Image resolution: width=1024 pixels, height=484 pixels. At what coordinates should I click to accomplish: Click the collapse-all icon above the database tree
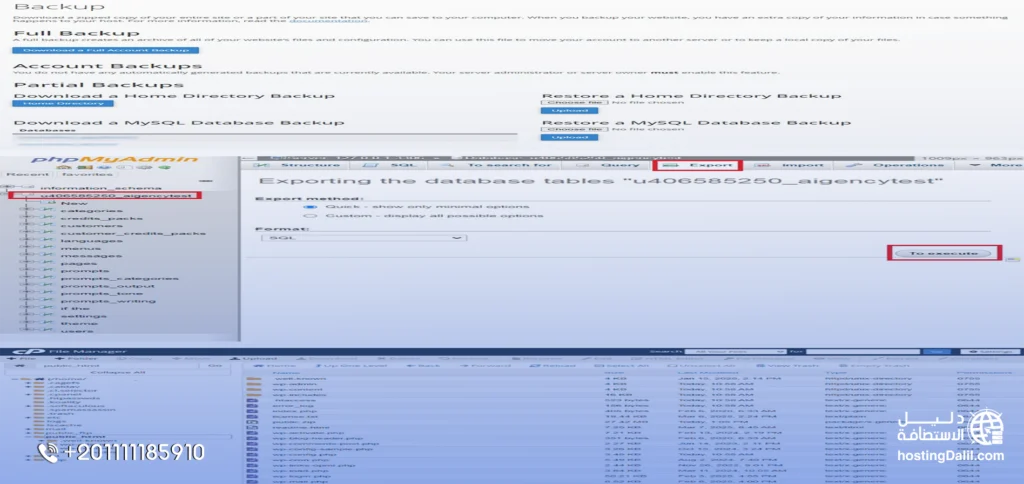point(205,181)
